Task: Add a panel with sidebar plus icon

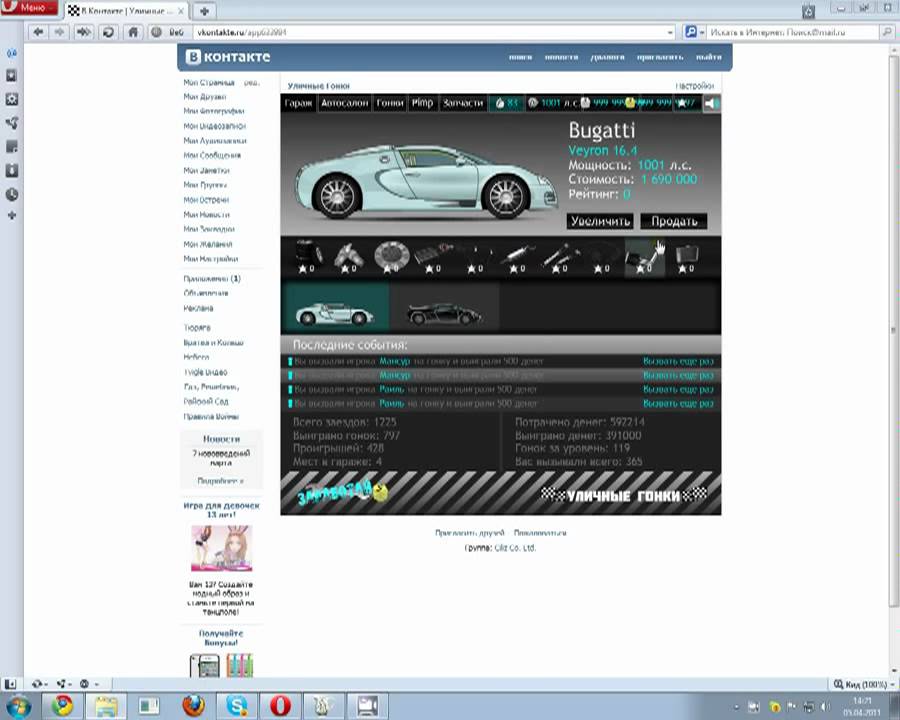Action: pos(11,216)
